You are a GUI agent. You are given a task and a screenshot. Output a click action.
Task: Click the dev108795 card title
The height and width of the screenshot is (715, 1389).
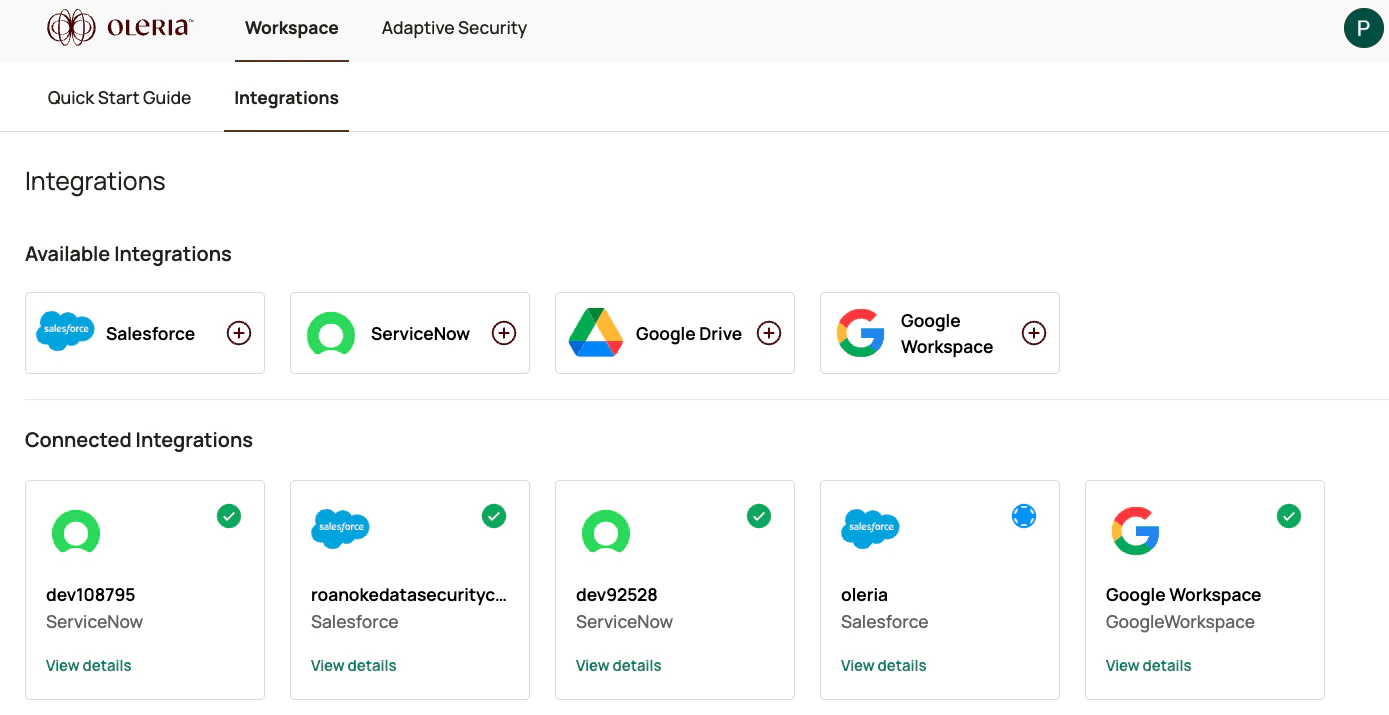[91, 595]
